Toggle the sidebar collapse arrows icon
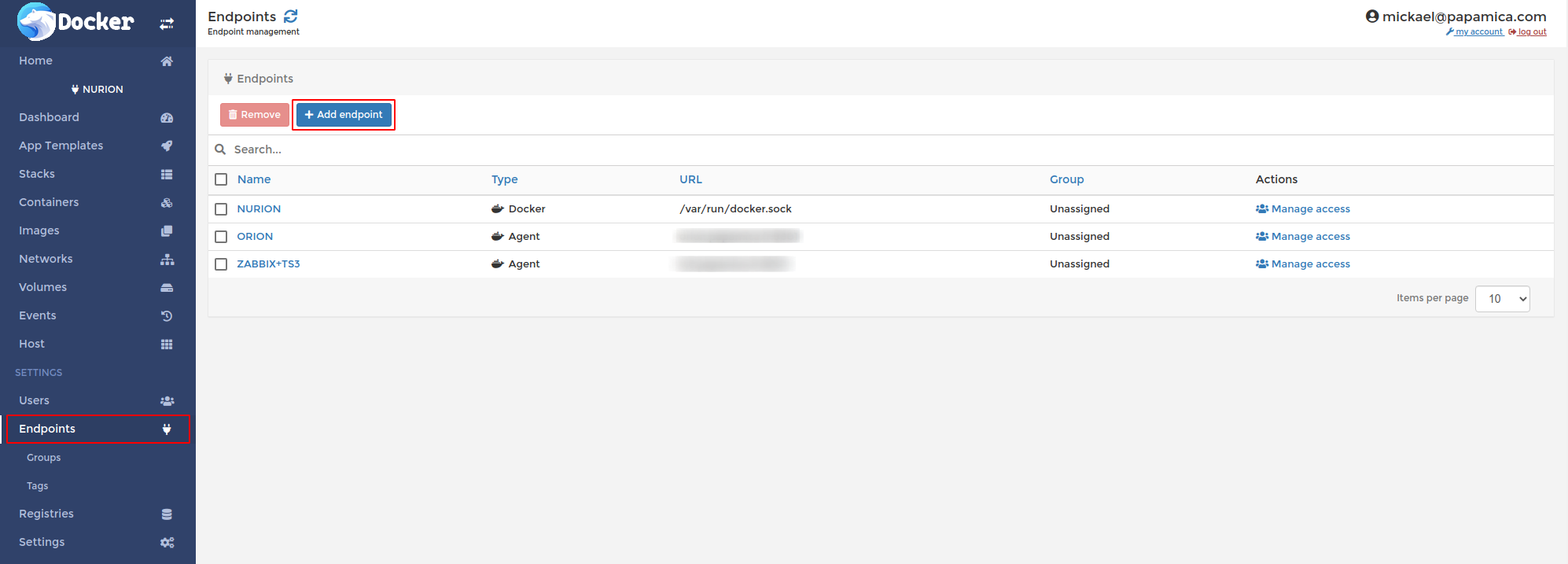Screen dimensions: 1568x564 pyautogui.click(x=167, y=24)
